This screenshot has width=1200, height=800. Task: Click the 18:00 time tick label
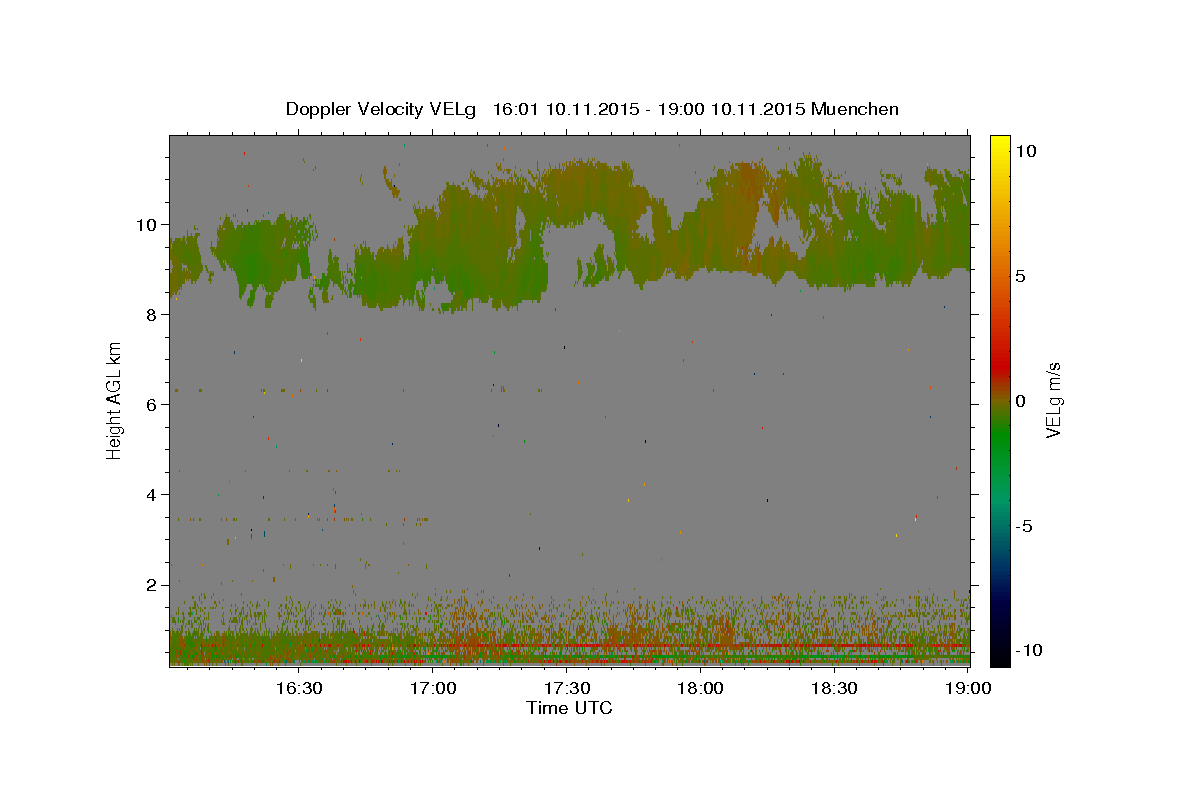[x=701, y=688]
